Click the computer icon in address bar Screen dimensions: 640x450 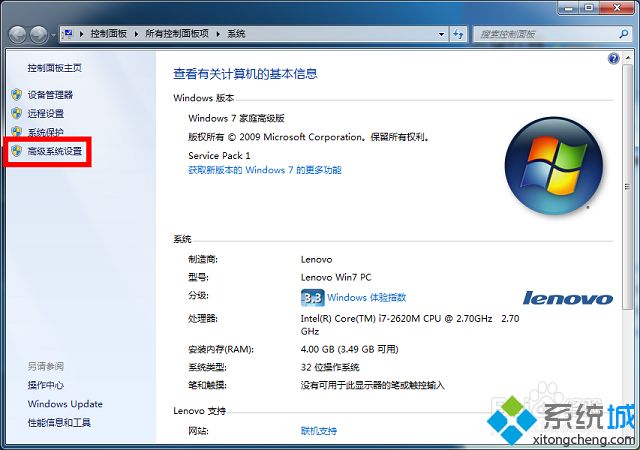[x=68, y=33]
